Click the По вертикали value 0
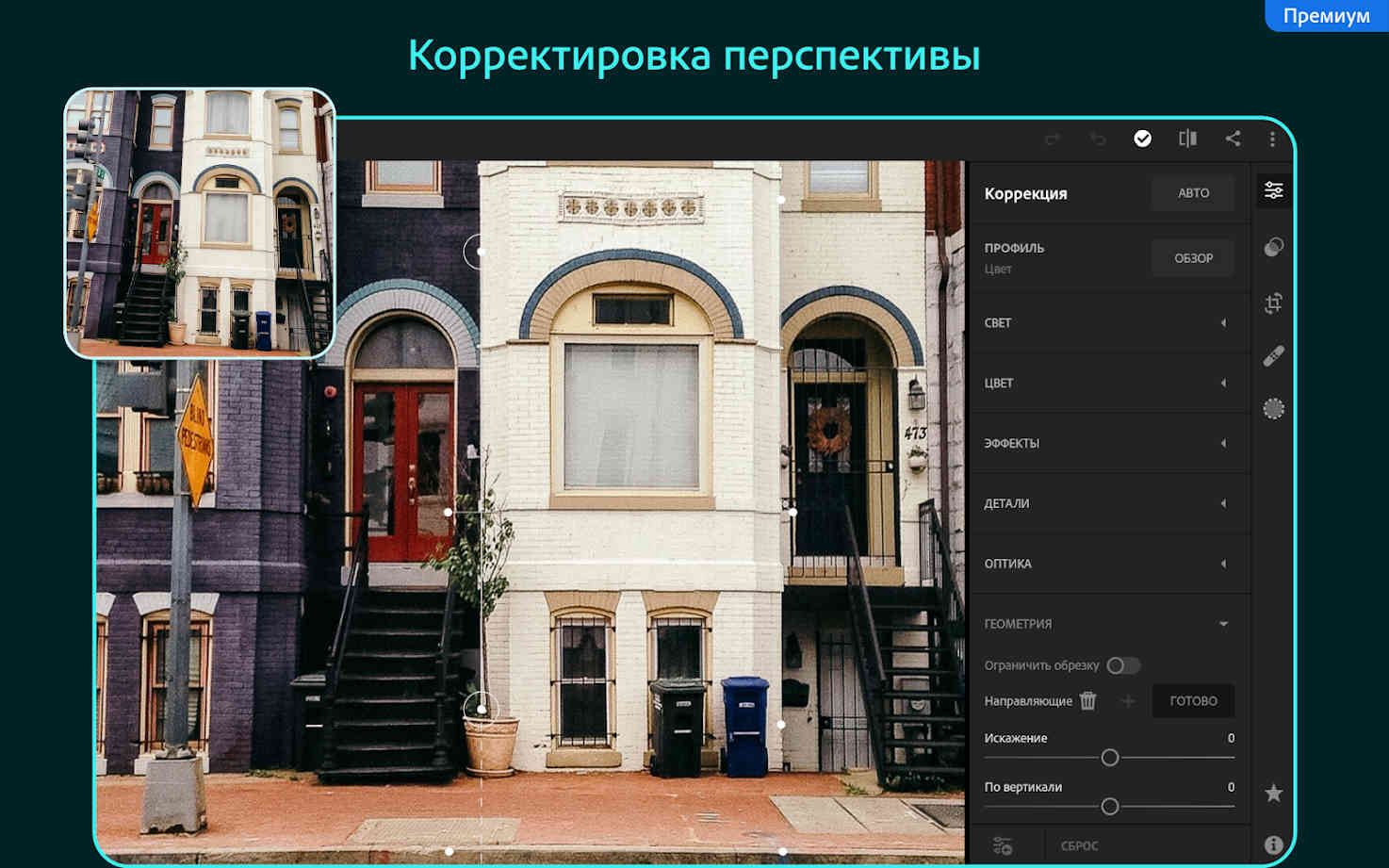This screenshot has width=1389, height=868. click(x=1231, y=787)
